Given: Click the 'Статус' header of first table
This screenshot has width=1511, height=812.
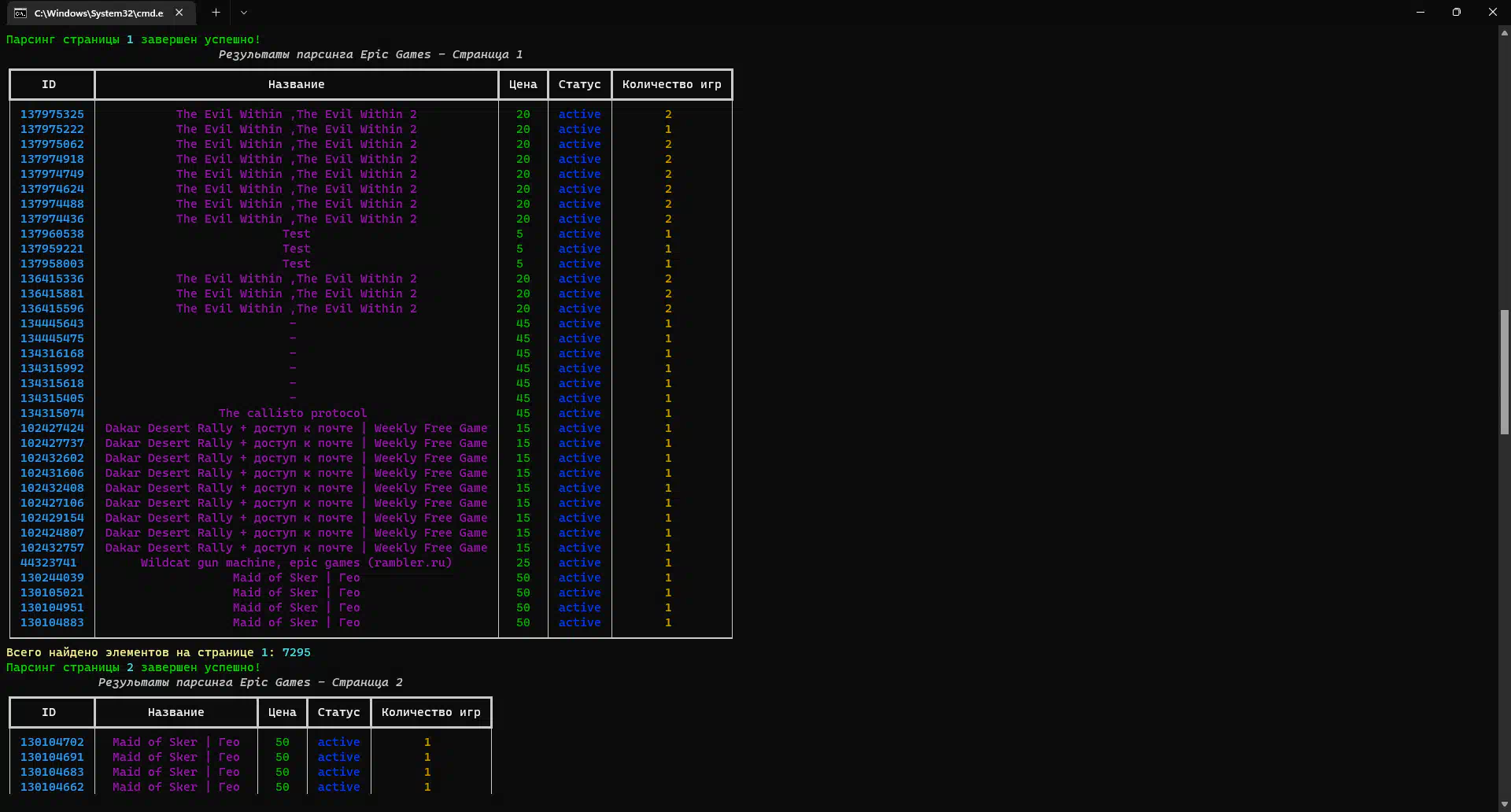Looking at the screenshot, I should [x=580, y=84].
